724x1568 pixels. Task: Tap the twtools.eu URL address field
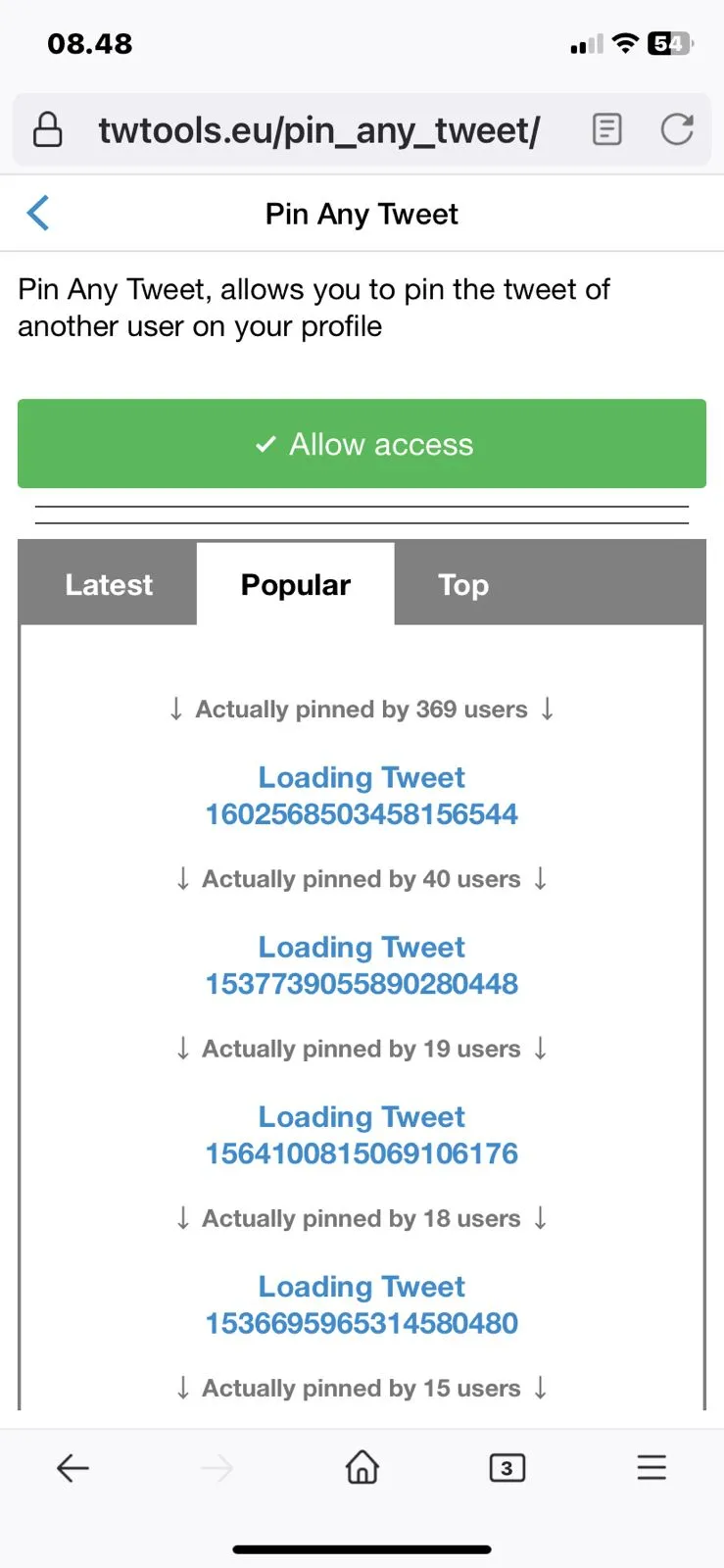click(319, 129)
